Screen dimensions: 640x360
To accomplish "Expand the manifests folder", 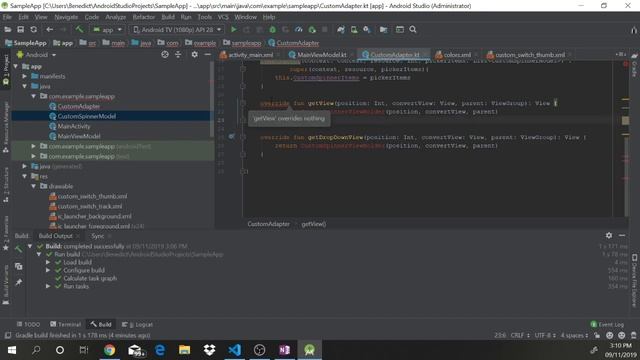I will (25, 76).
